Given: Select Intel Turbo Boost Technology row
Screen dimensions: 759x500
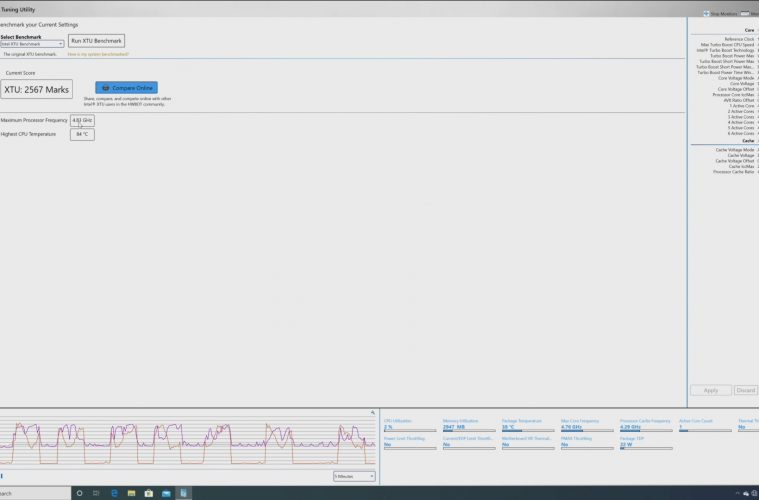Looking at the screenshot, I should click(725, 50).
